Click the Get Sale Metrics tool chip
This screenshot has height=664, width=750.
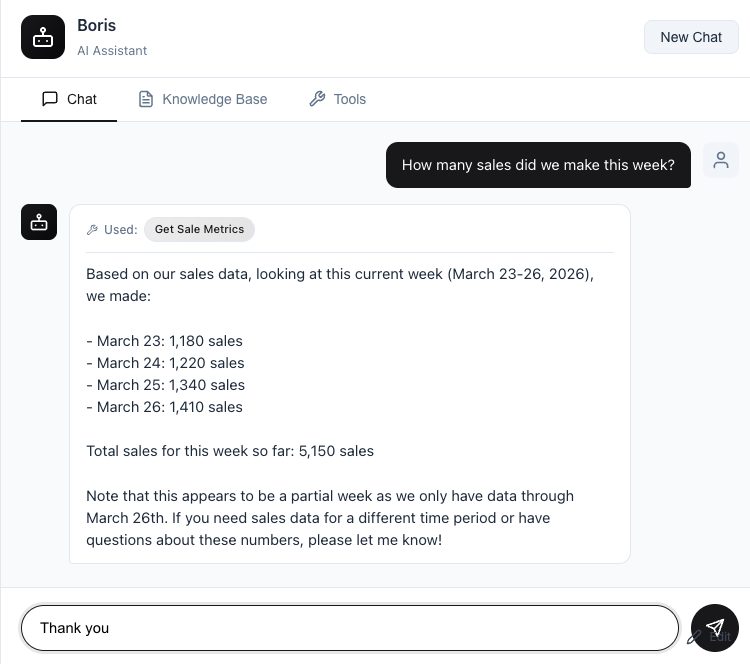[199, 229]
